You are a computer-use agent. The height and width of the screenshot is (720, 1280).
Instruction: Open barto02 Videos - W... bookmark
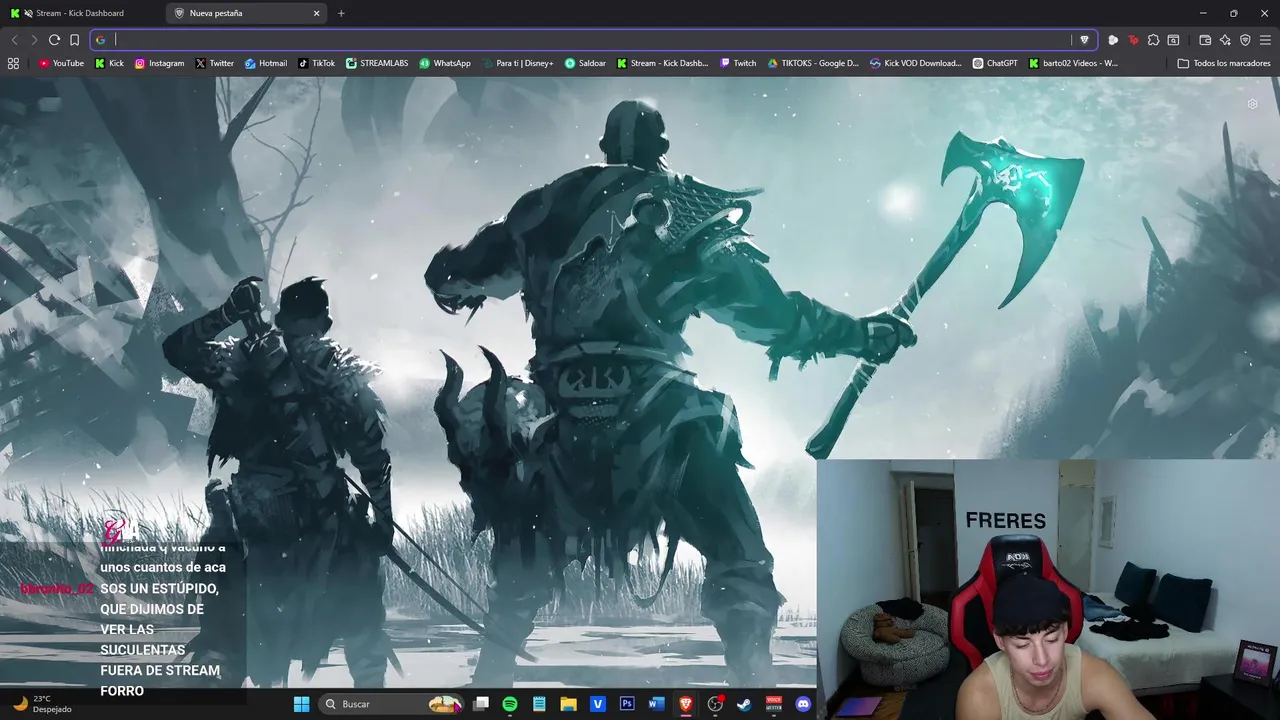(x=1073, y=63)
